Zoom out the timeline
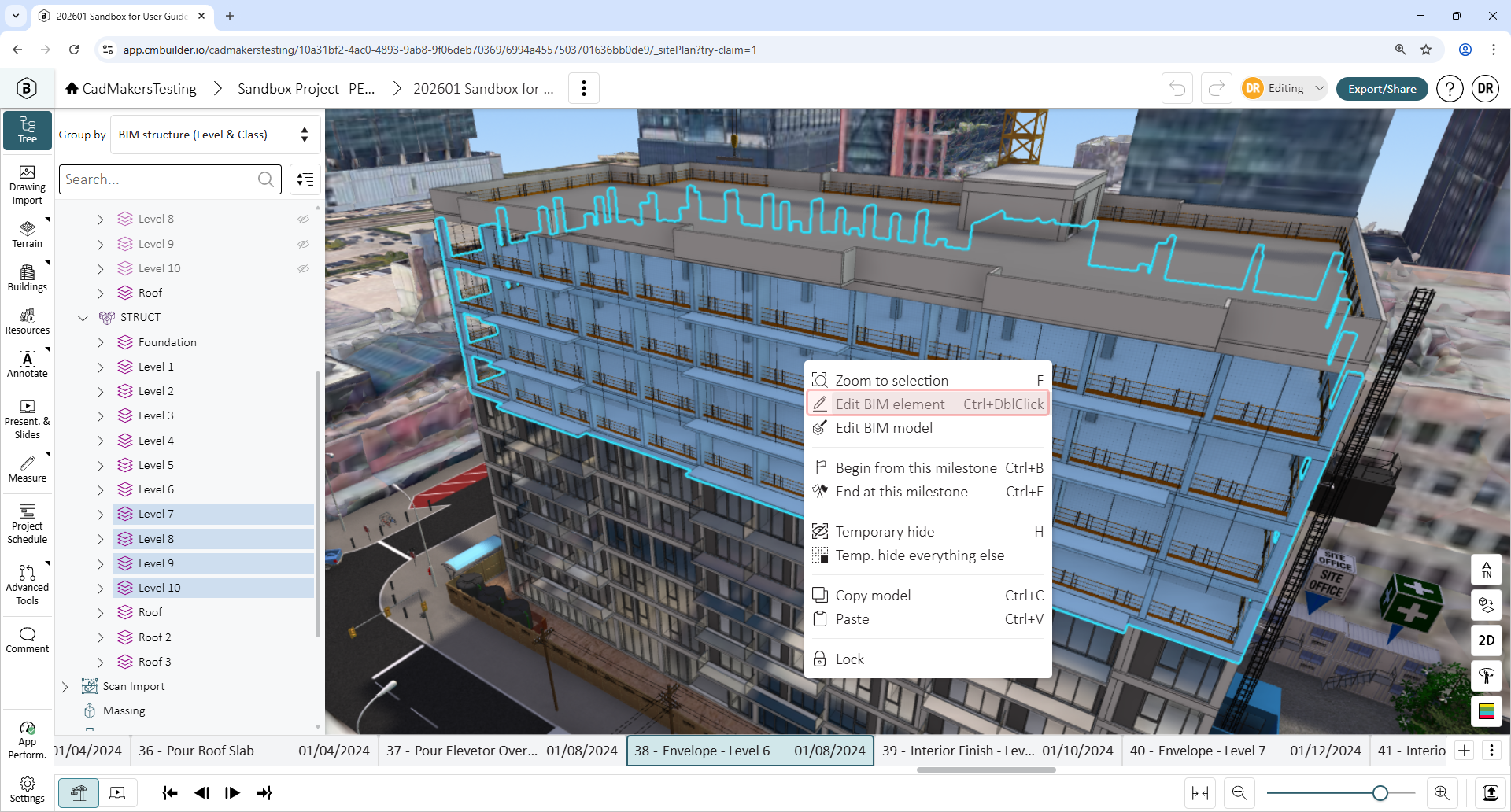The image size is (1511, 812). (x=1239, y=793)
